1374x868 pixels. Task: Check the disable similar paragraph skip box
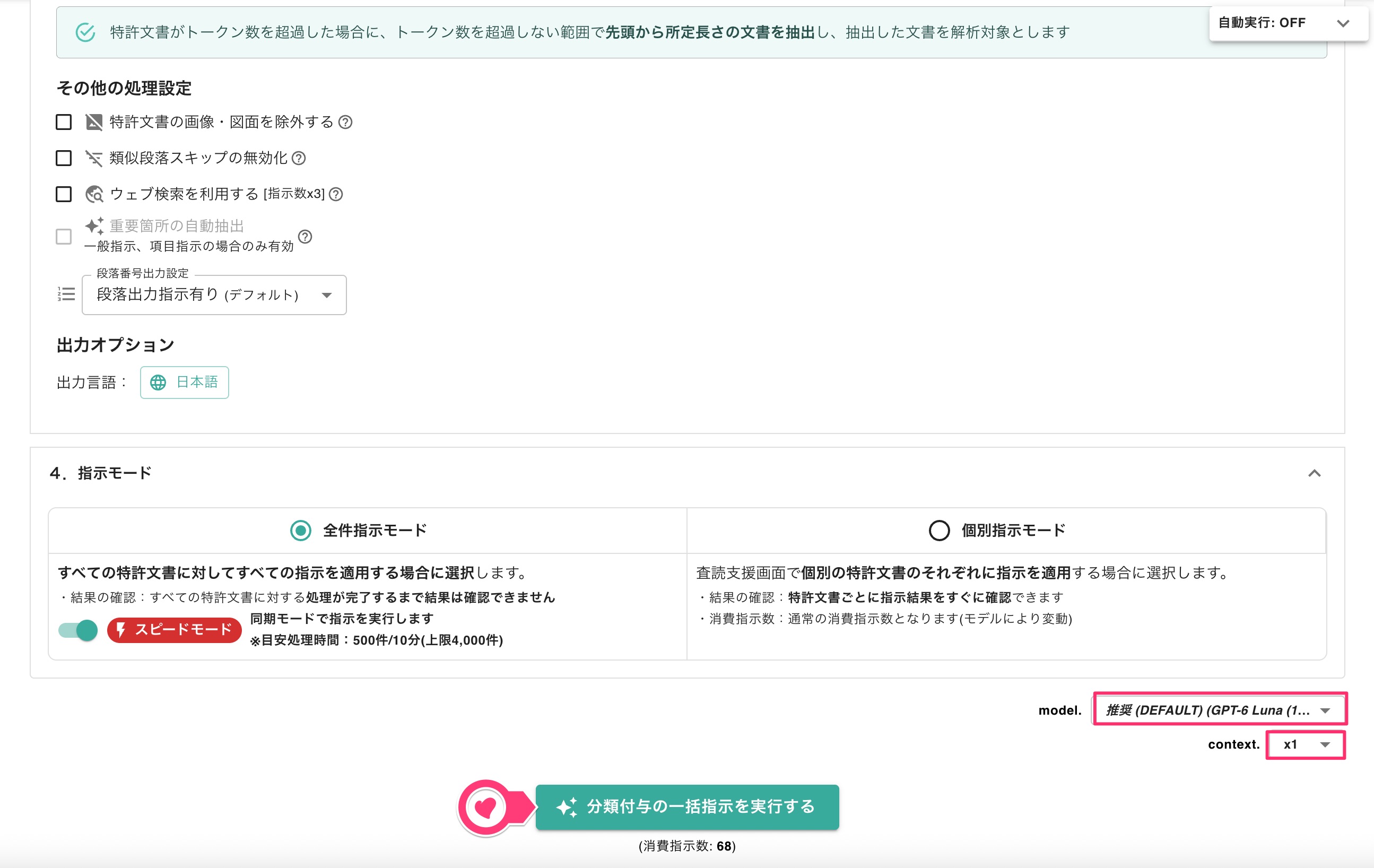point(63,158)
